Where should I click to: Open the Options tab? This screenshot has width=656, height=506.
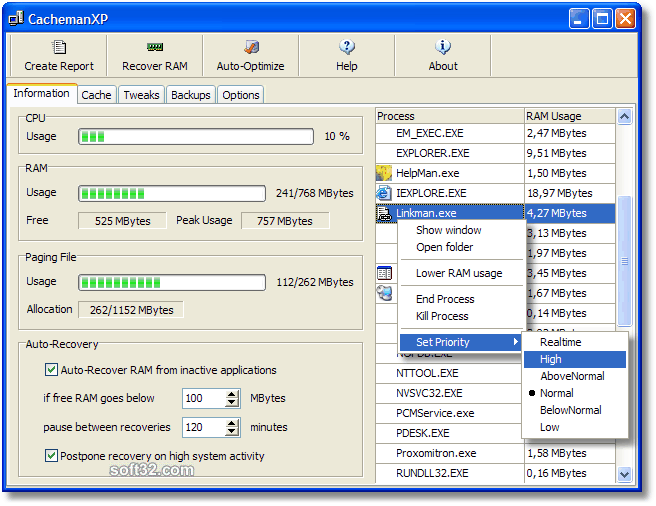(241, 95)
